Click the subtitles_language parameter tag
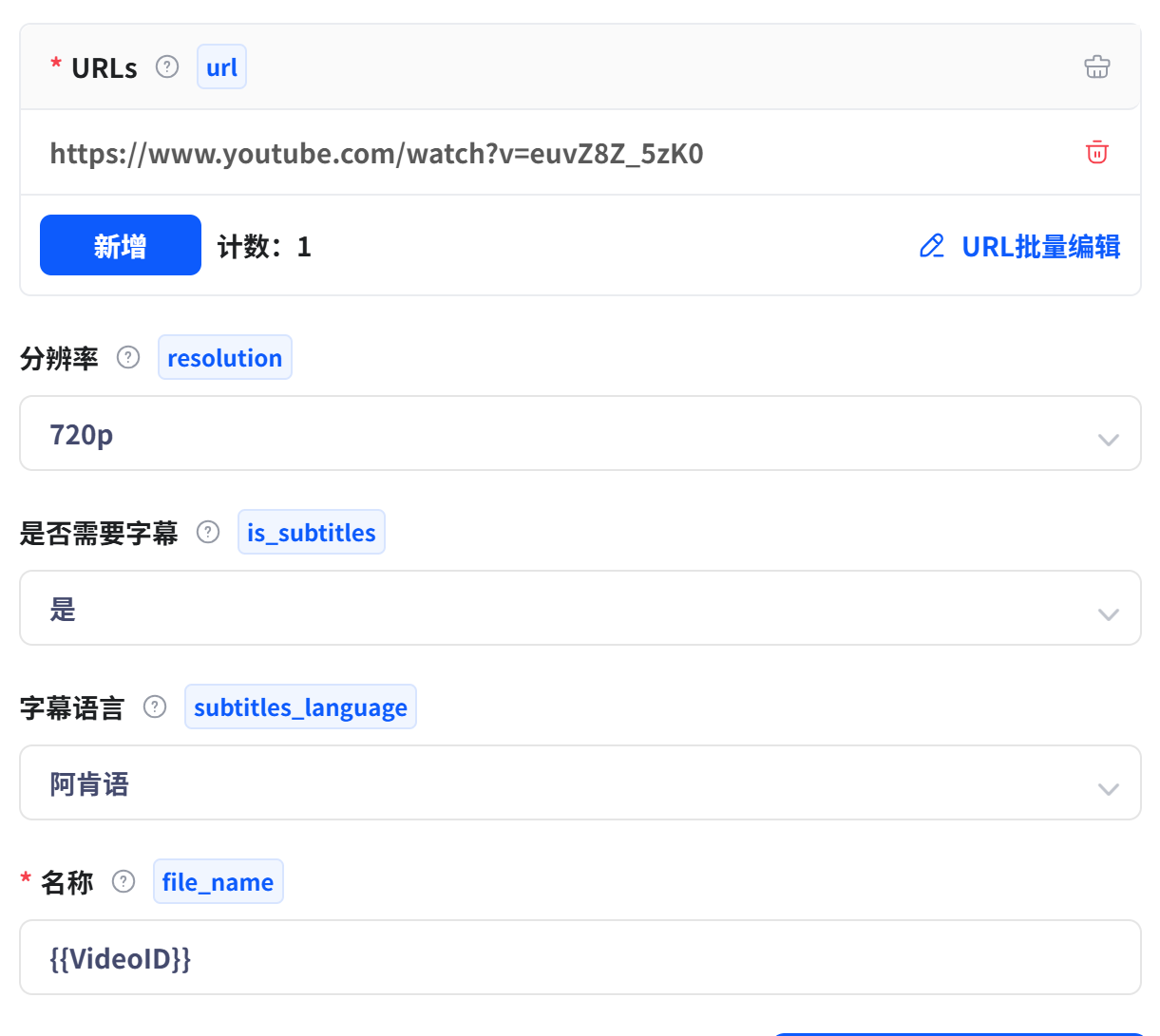Viewport: 1160px width, 1036px height. (x=300, y=706)
